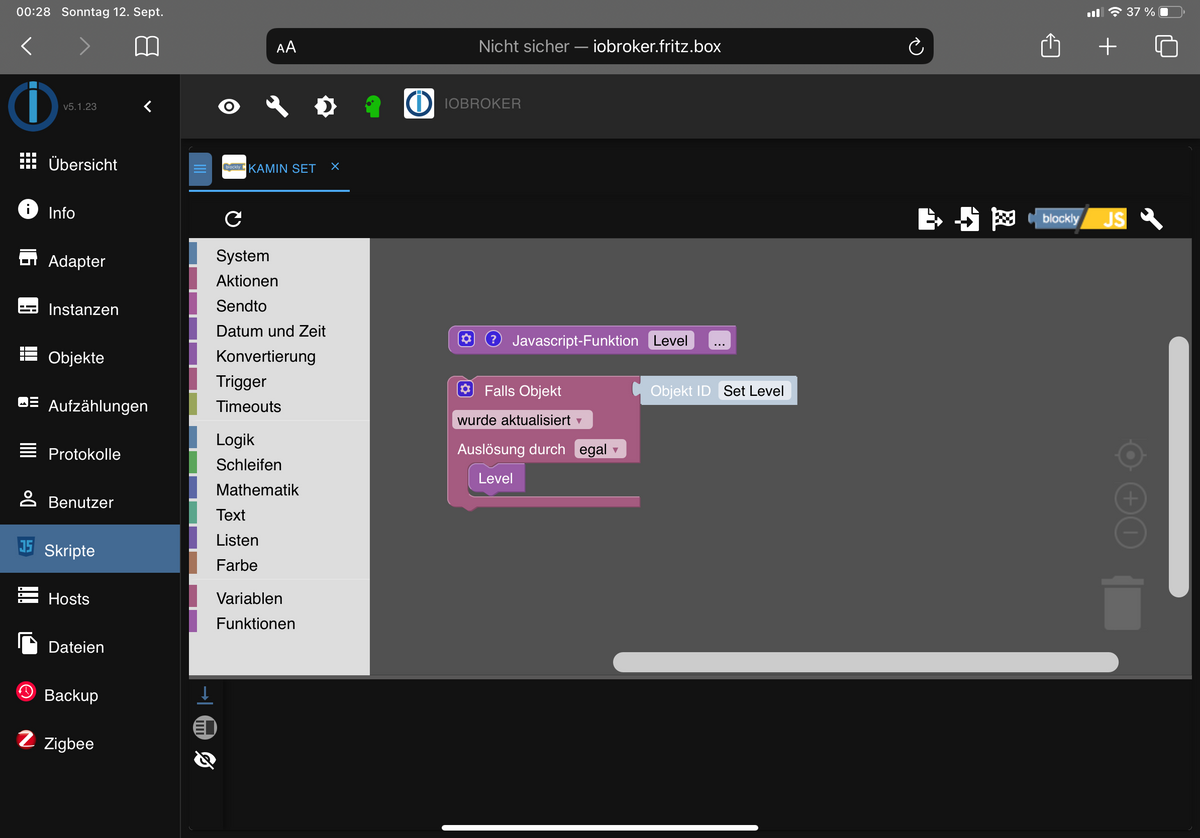Select the KAMIN SET script tab

click(x=269, y=168)
